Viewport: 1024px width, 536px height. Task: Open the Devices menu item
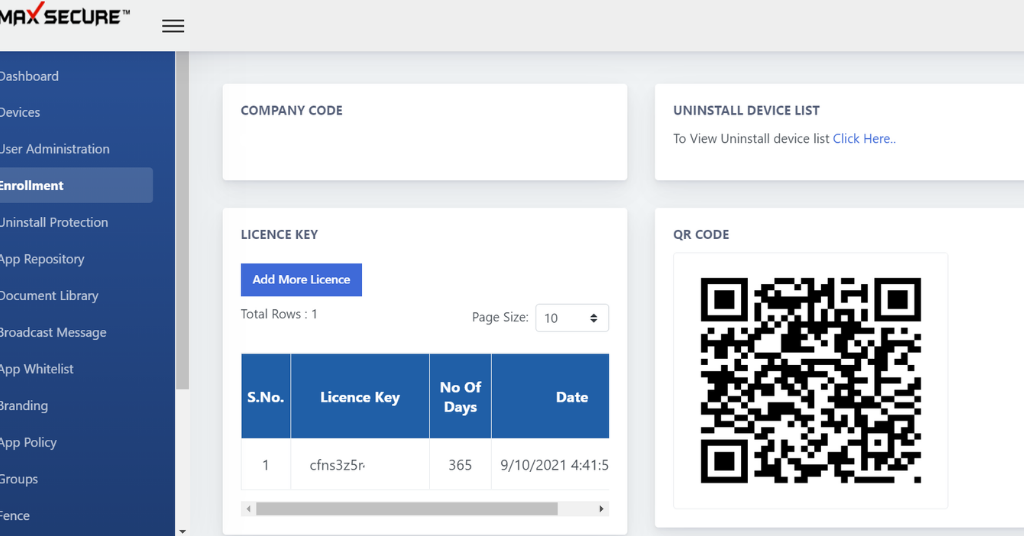pos(21,112)
